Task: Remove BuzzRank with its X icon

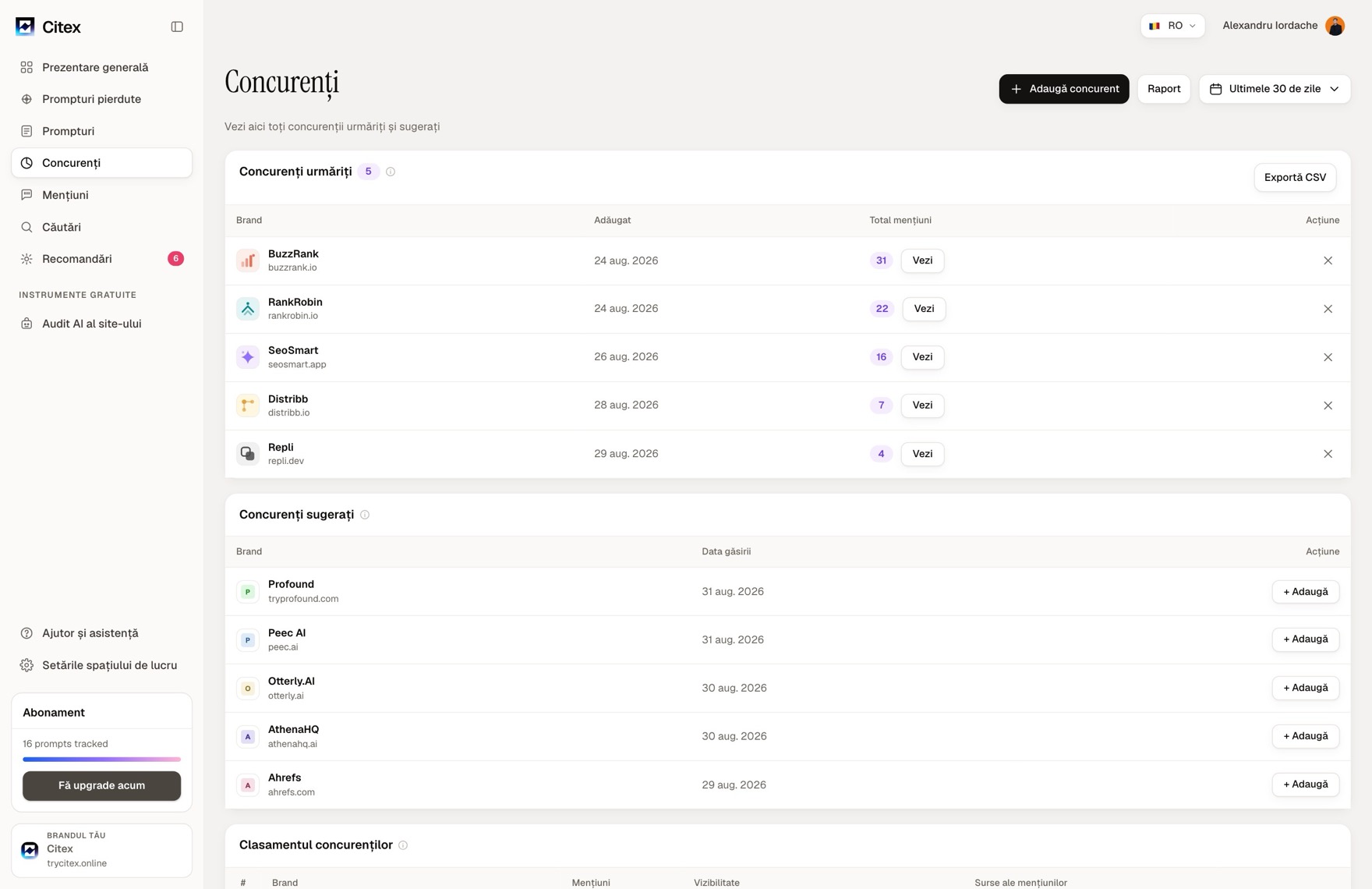Action: click(1328, 260)
